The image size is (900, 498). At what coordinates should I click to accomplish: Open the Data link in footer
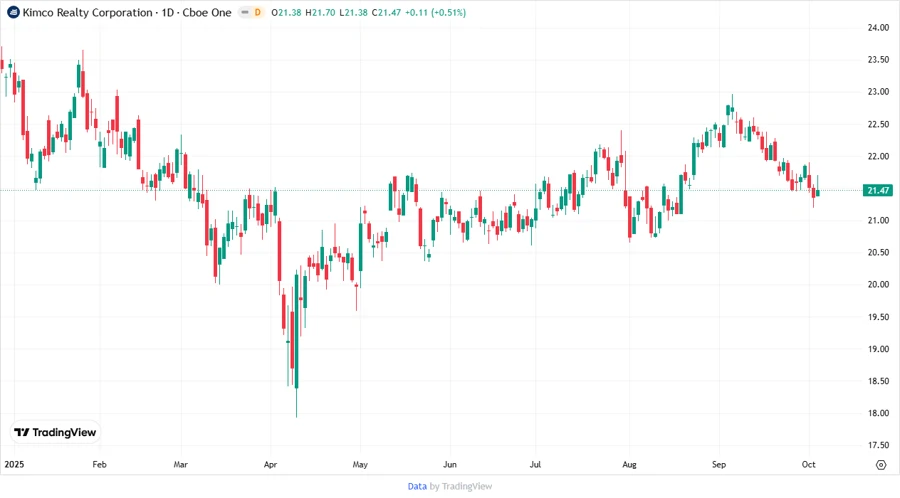pyautogui.click(x=417, y=486)
